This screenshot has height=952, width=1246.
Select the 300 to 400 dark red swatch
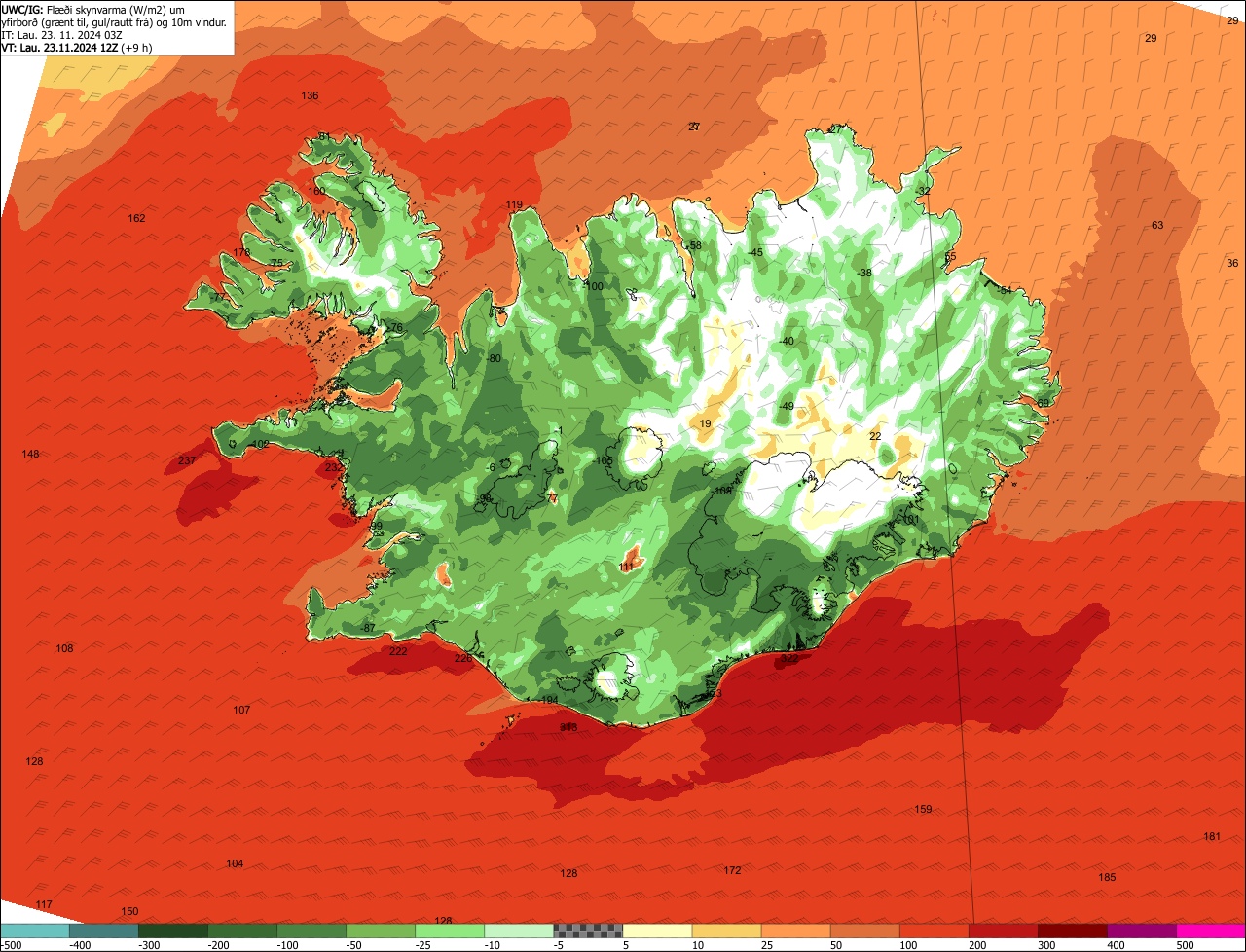[x=1072, y=931]
